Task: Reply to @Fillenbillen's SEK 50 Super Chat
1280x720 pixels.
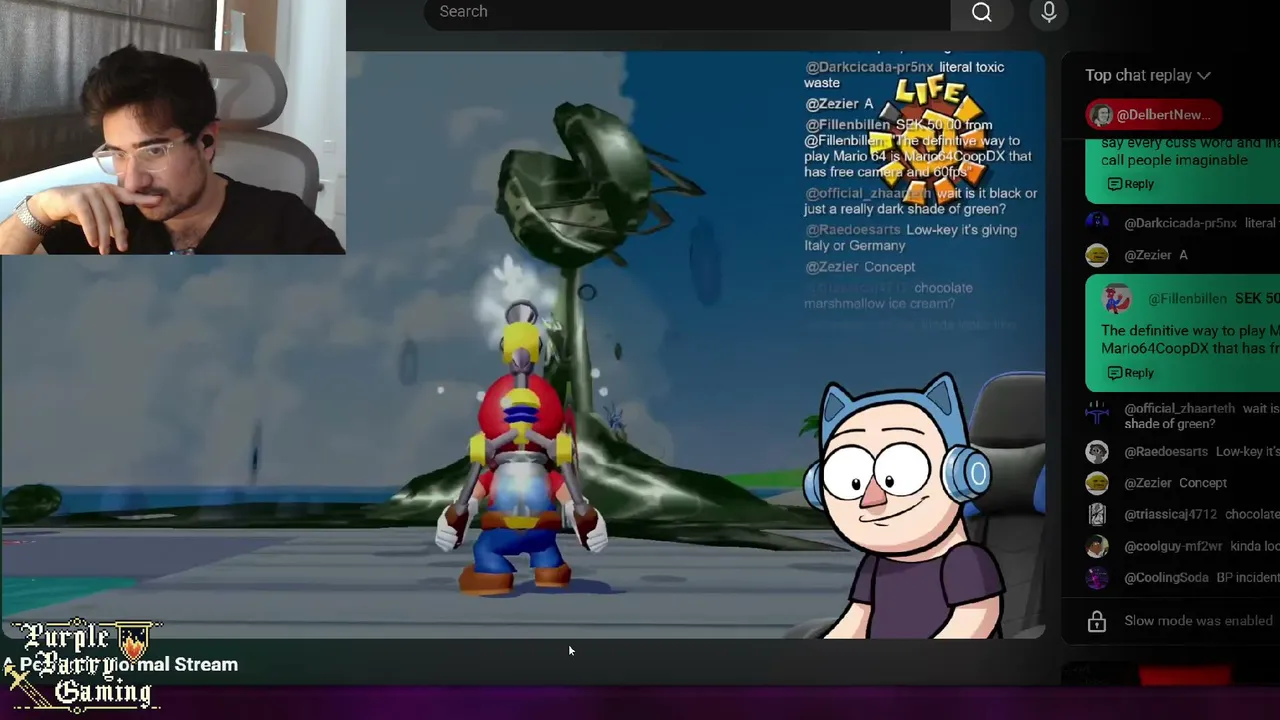Action: (x=1130, y=373)
